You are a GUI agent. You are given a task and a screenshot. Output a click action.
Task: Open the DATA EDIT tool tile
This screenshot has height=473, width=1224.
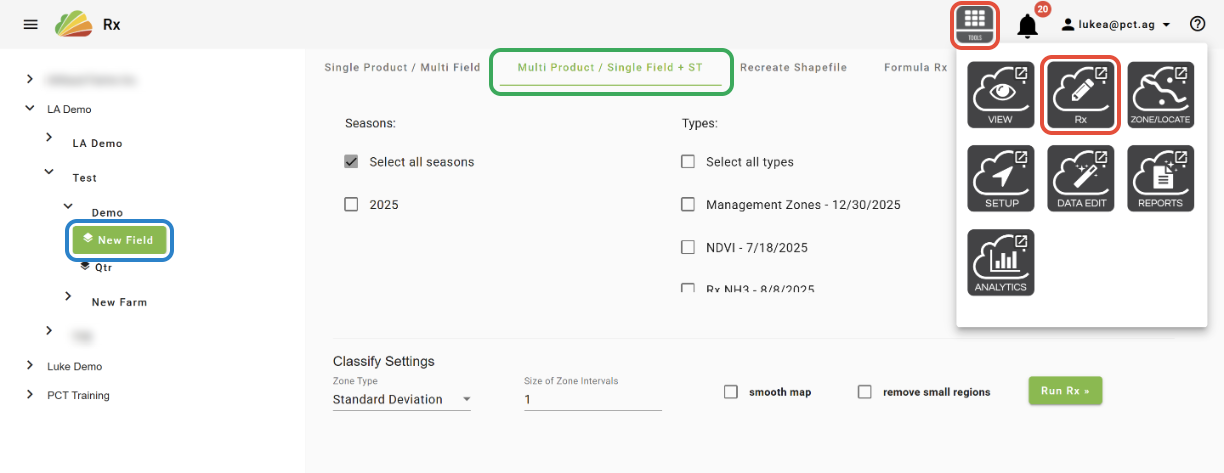click(x=1080, y=179)
